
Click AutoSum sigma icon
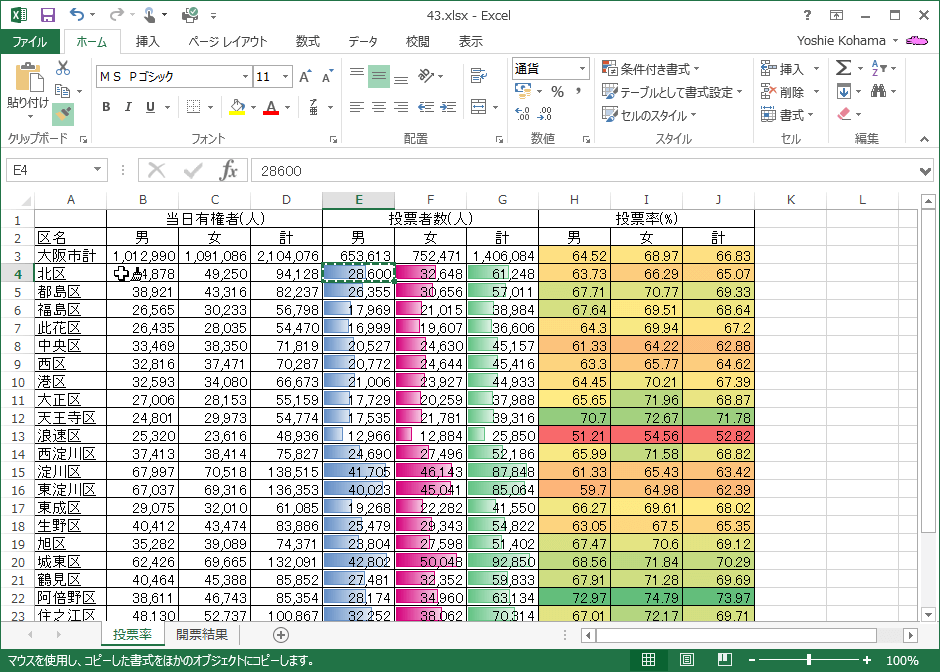843,68
